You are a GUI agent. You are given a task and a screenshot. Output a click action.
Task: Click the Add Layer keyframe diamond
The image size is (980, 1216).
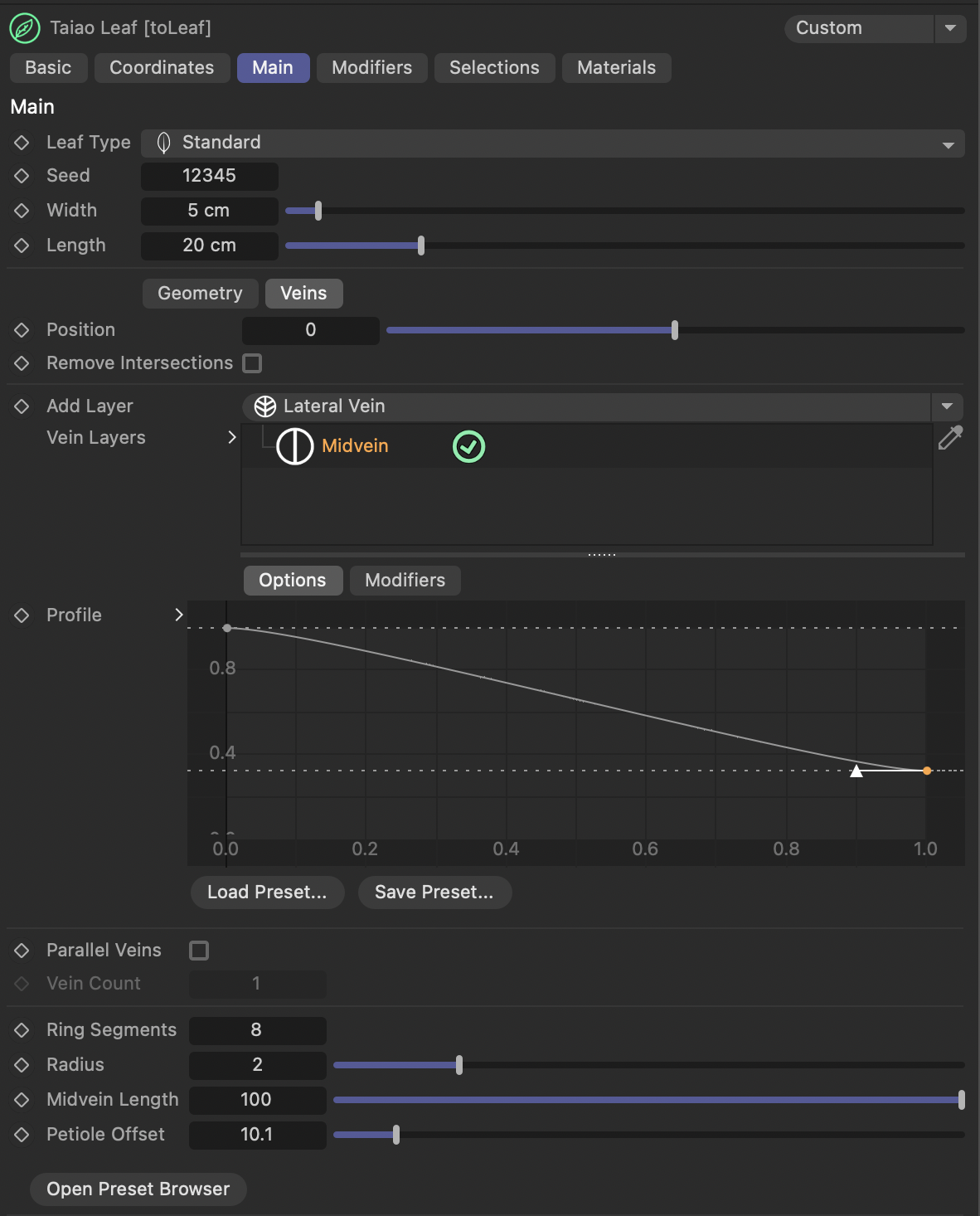click(x=22, y=406)
